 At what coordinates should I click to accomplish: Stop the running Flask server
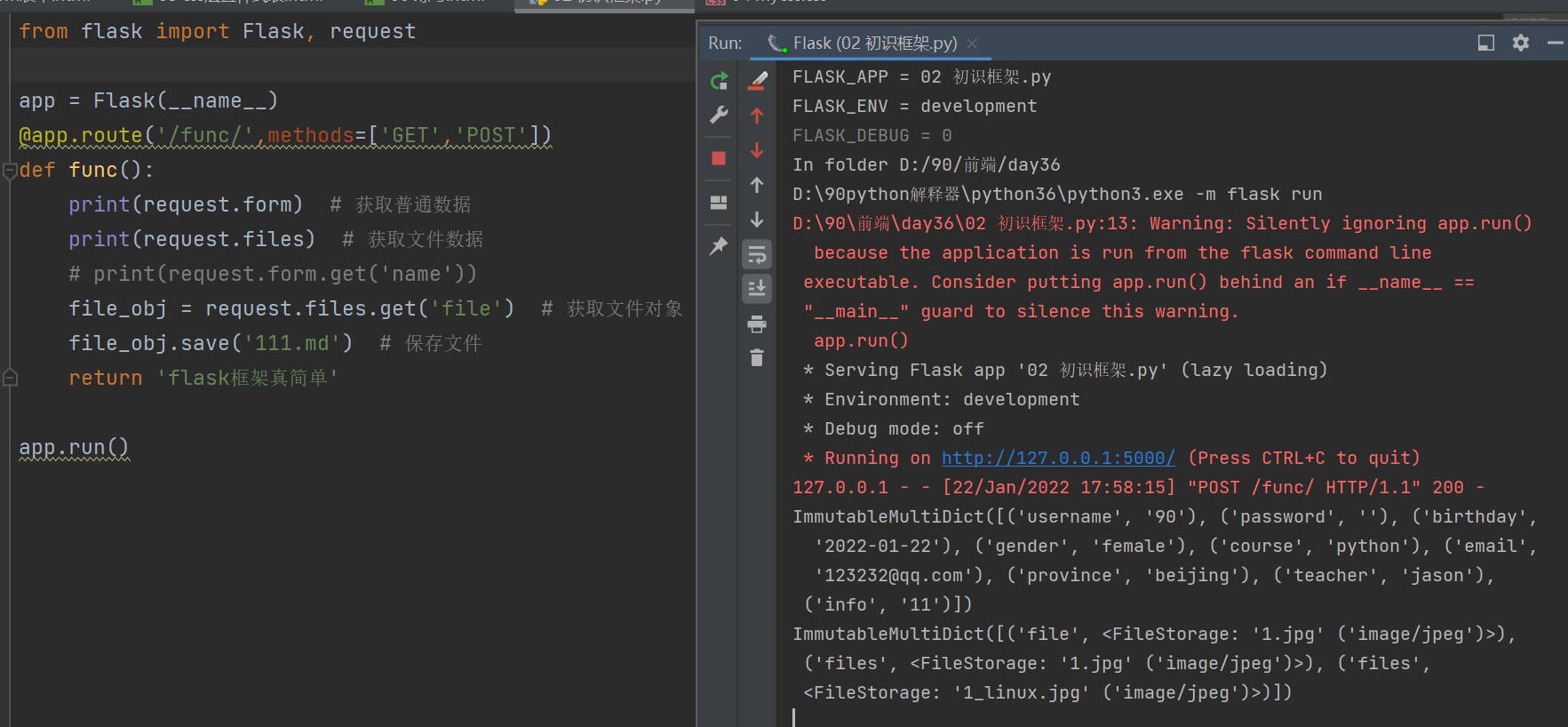(719, 158)
